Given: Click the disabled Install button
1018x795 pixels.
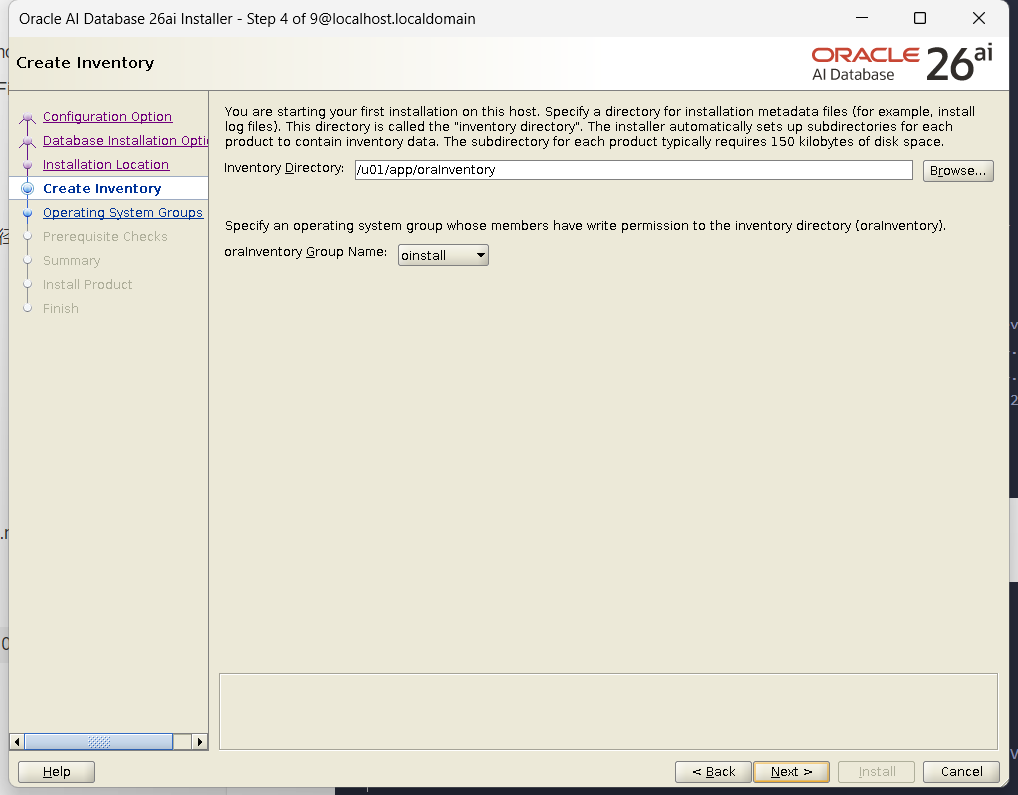Looking at the screenshot, I should pyautogui.click(x=876, y=772).
